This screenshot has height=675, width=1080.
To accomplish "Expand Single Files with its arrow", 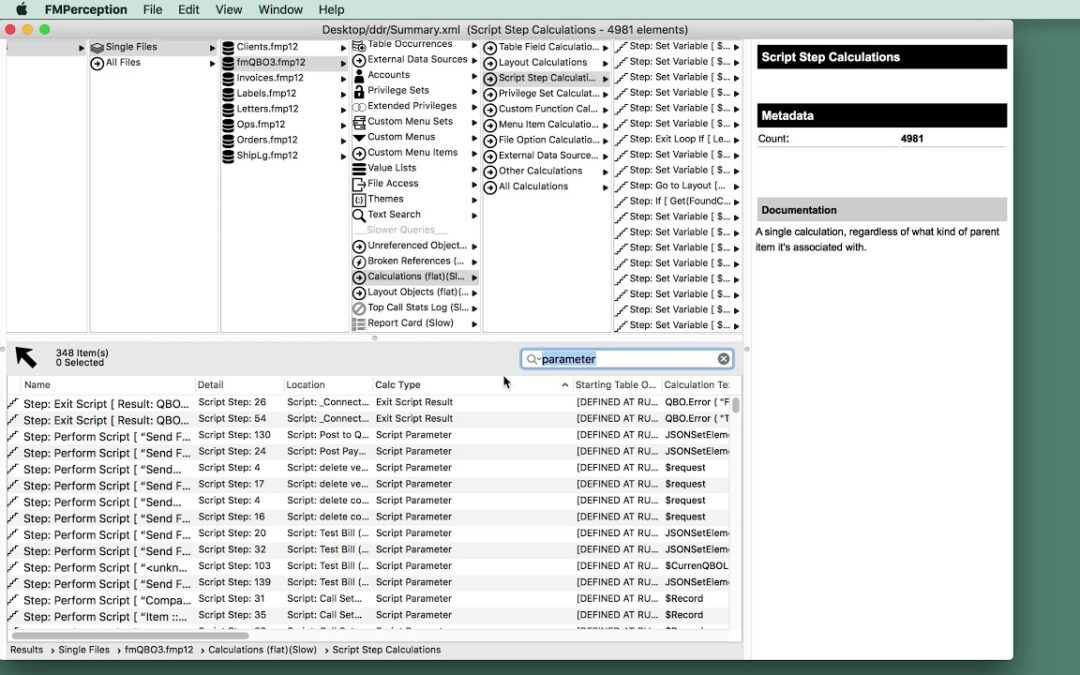I will pos(212,48).
